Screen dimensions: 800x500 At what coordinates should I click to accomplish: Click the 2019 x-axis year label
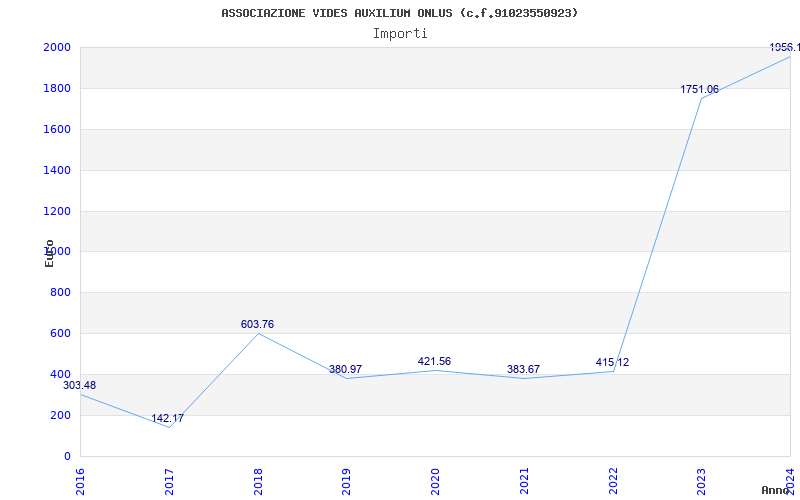coord(346,482)
